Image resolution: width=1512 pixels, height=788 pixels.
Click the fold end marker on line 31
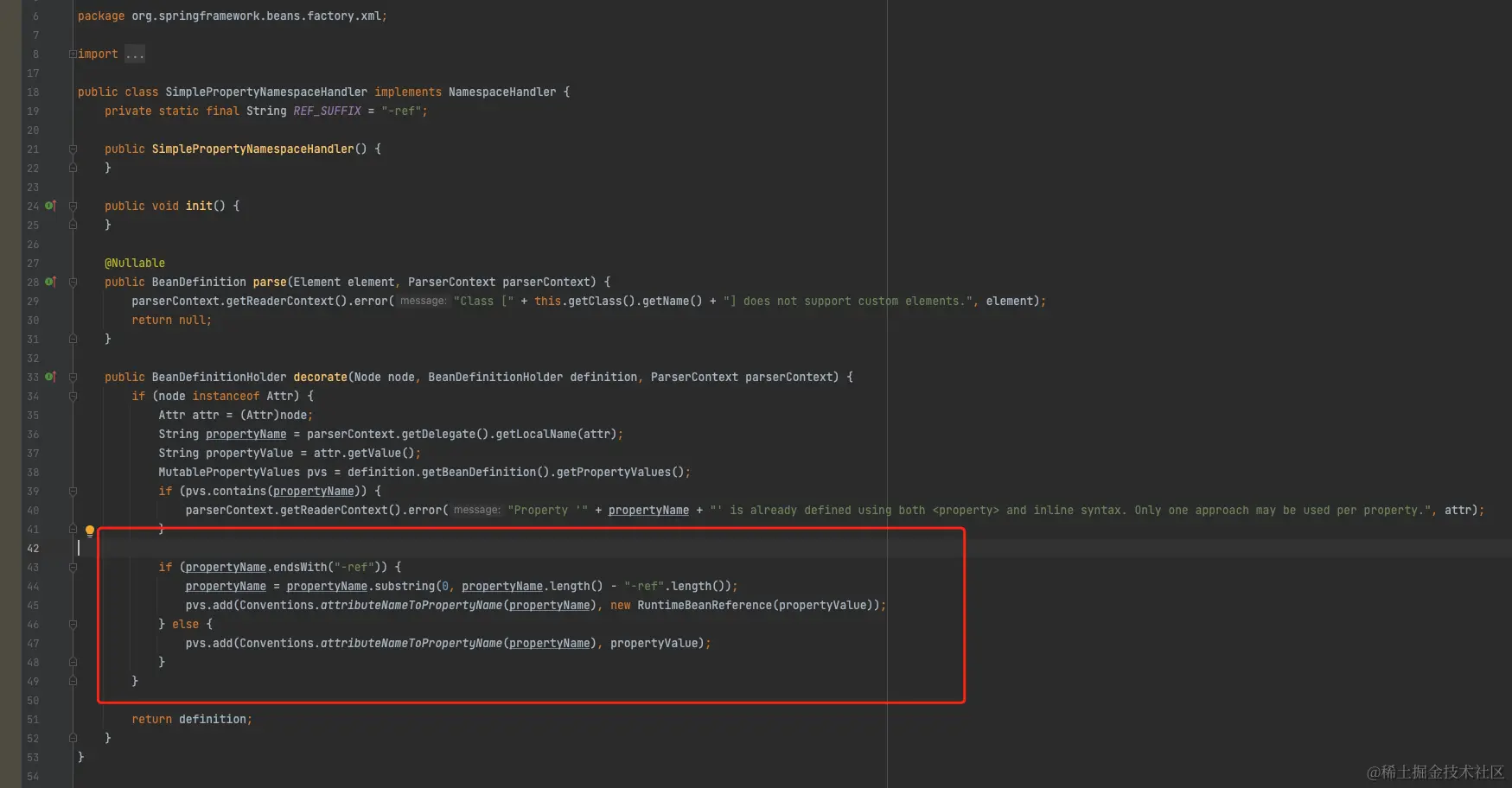click(x=73, y=339)
